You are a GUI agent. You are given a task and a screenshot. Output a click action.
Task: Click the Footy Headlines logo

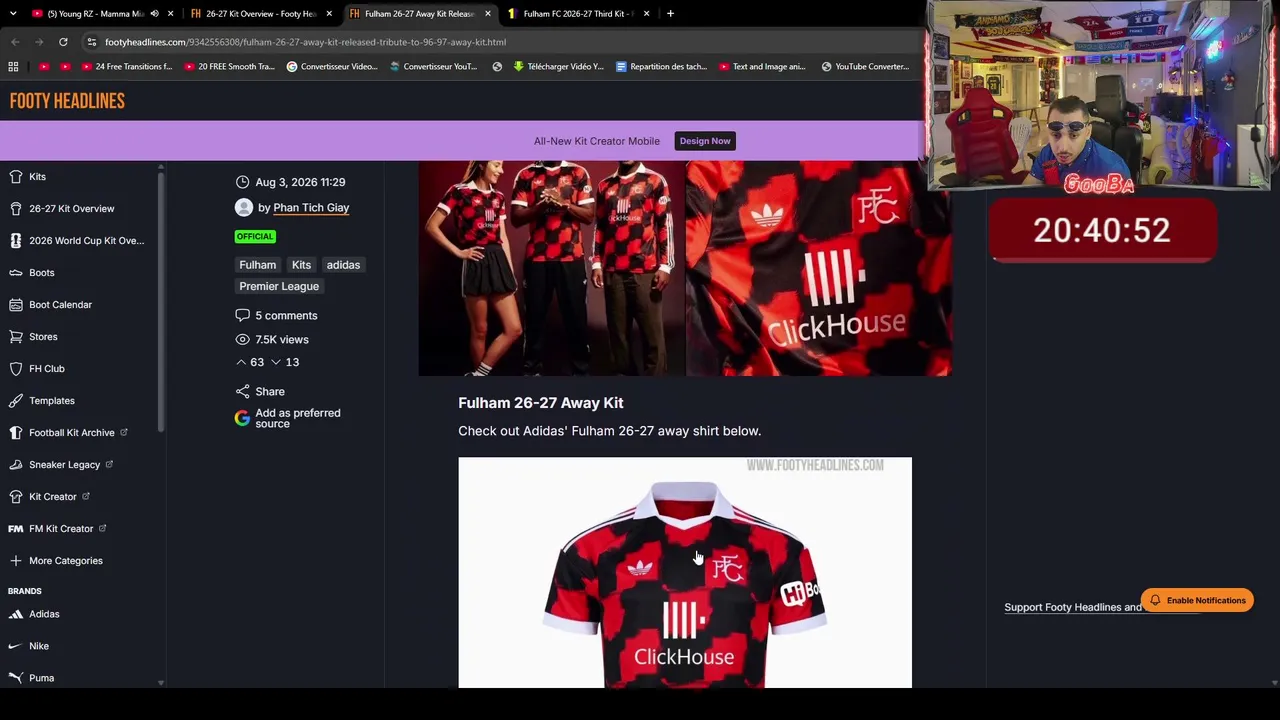tap(67, 101)
